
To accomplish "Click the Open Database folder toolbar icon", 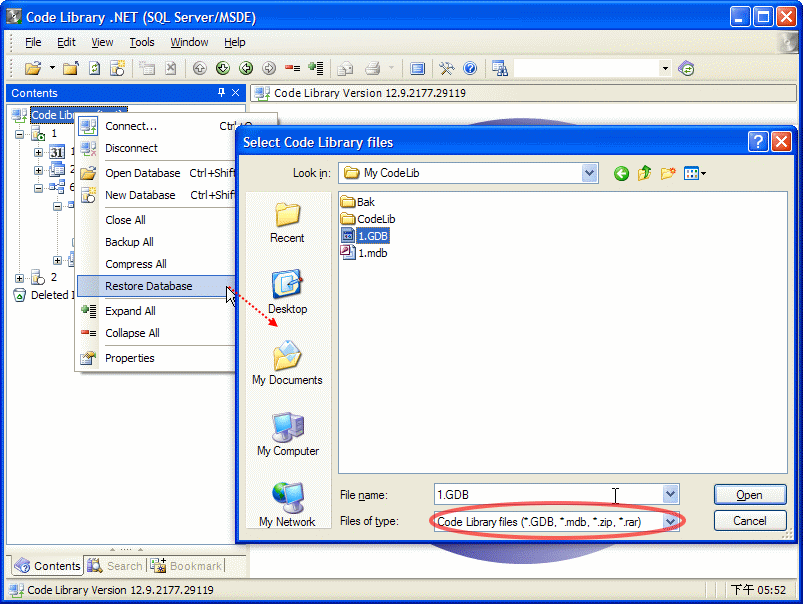I will (33, 68).
